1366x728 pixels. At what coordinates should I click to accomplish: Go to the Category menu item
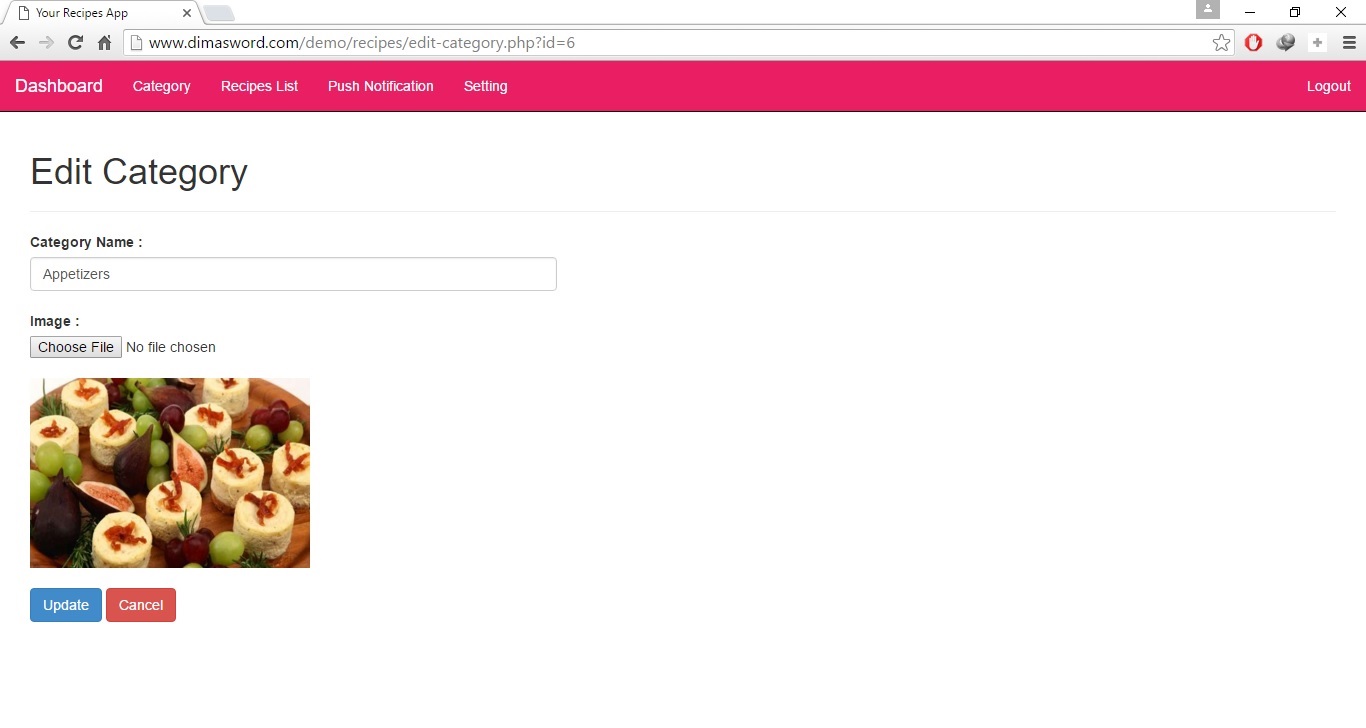point(161,86)
